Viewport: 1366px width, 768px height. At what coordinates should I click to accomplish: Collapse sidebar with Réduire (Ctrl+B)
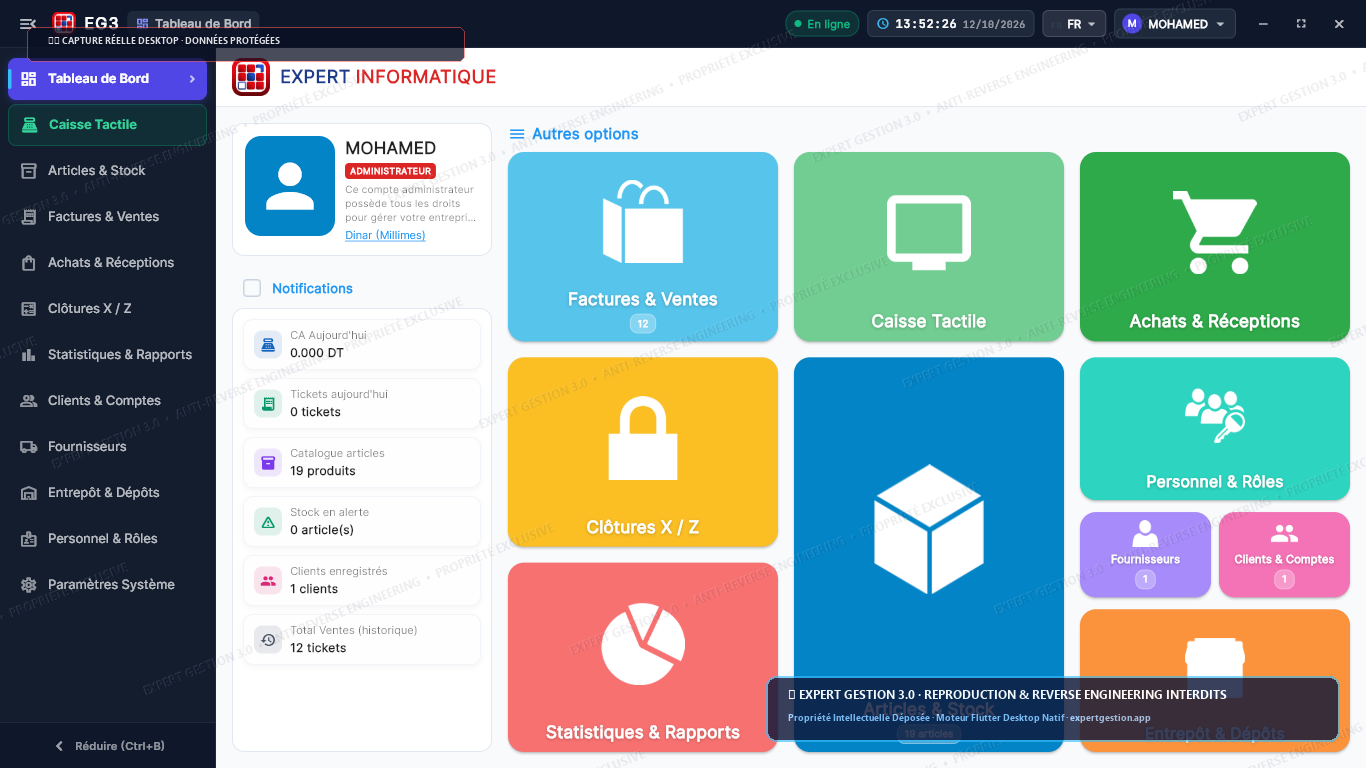108,746
